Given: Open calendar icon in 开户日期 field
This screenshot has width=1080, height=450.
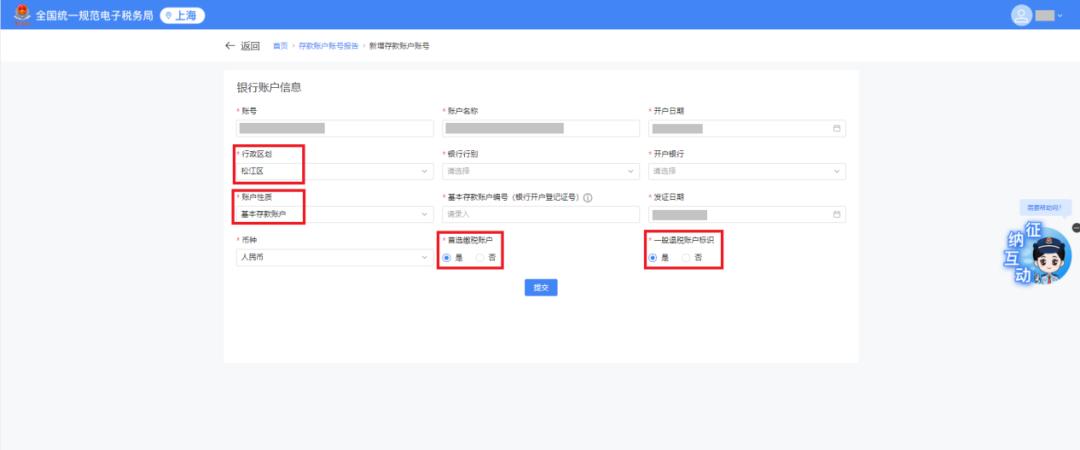Looking at the screenshot, I should click(x=837, y=128).
